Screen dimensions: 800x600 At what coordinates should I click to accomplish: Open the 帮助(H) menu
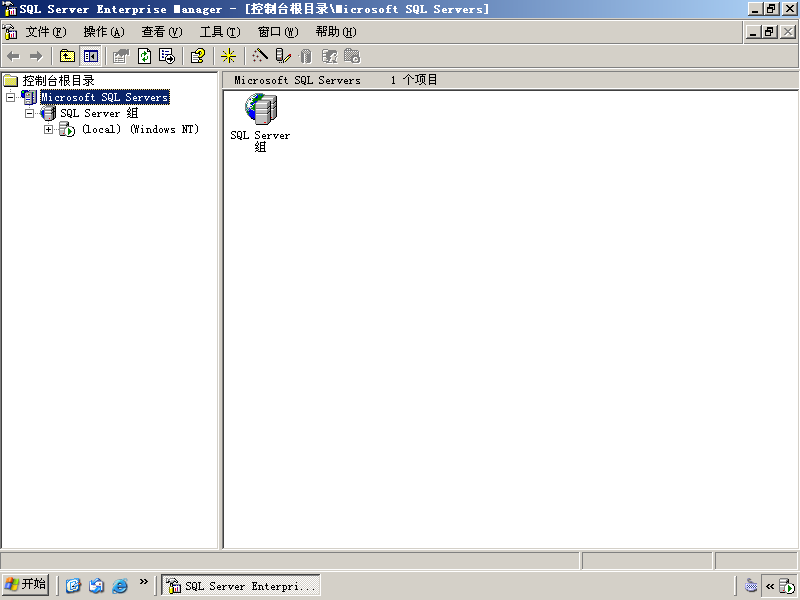click(336, 32)
